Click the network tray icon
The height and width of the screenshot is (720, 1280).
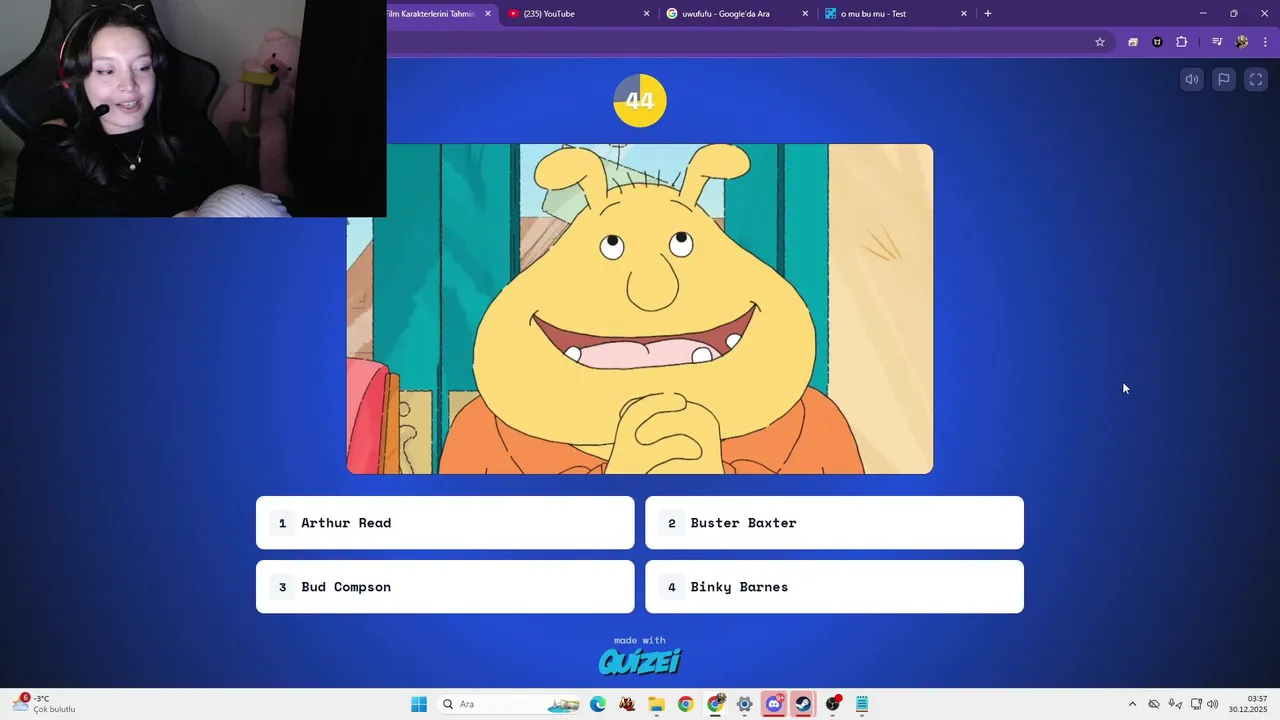pos(1196,704)
